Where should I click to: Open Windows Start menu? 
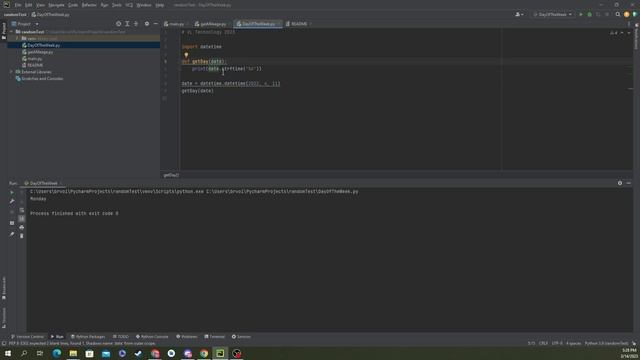(8, 353)
